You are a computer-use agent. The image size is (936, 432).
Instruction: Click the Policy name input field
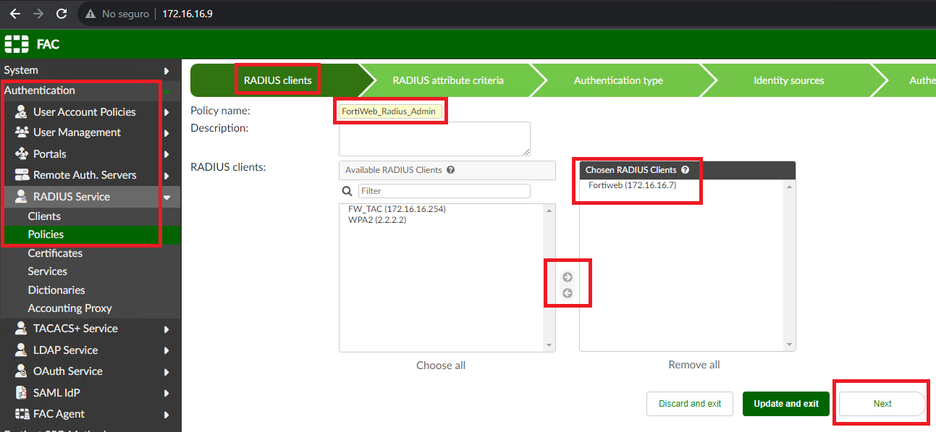(x=390, y=112)
